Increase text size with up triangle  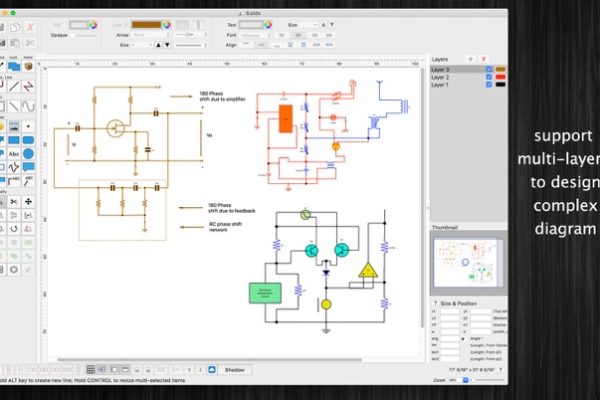(x=323, y=25)
